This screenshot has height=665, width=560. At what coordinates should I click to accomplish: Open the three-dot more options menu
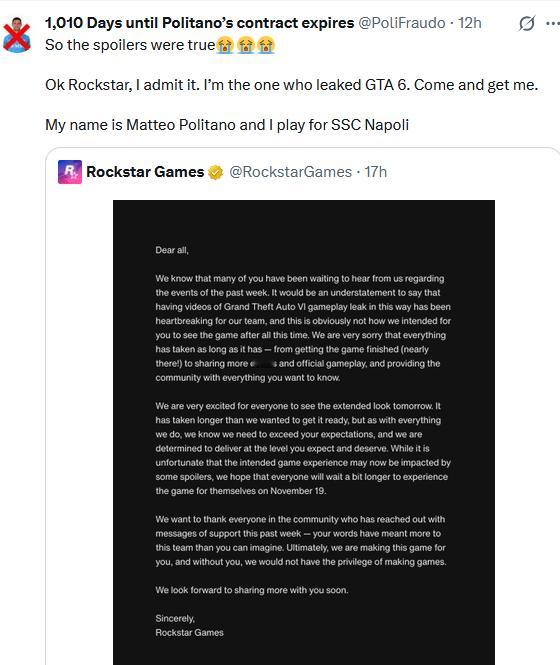coord(553,23)
